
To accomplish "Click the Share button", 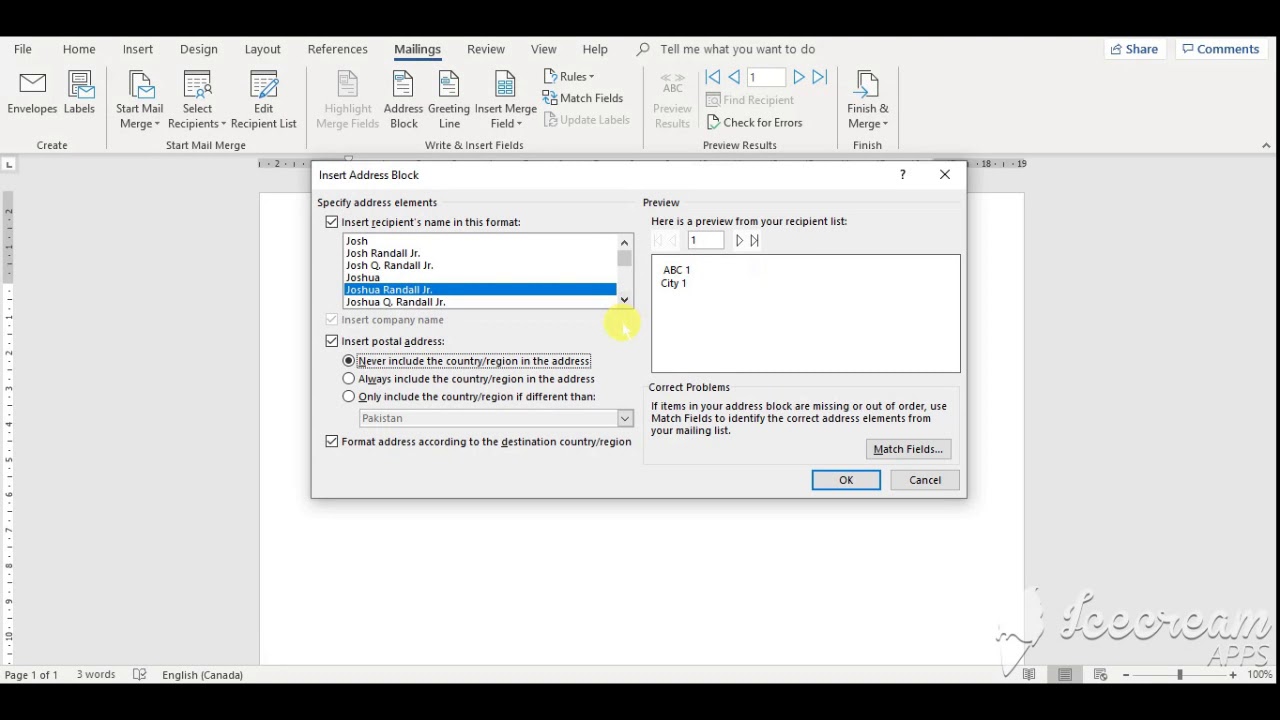I will (x=1133, y=49).
